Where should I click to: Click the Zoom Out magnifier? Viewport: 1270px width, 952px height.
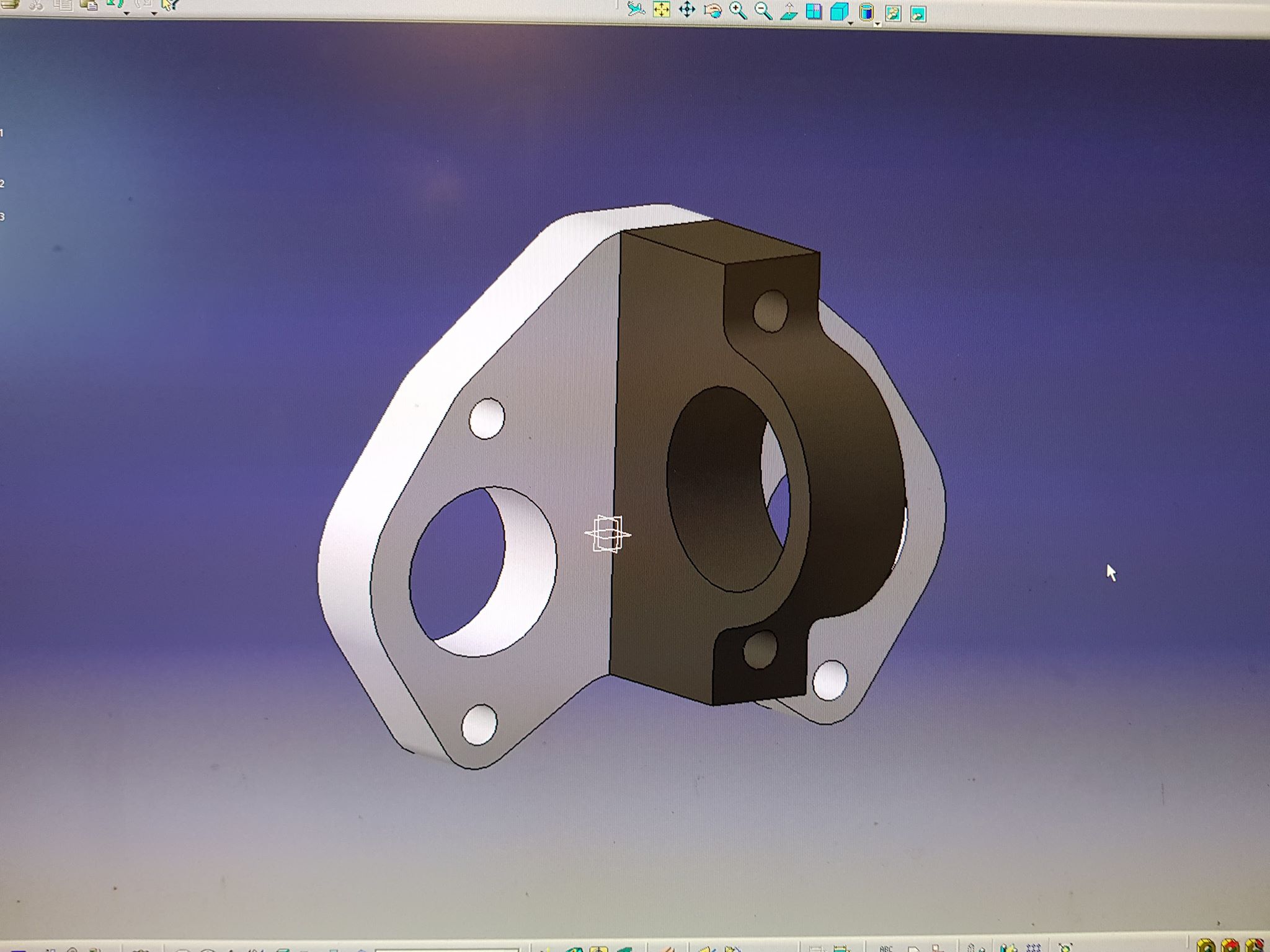pyautogui.click(x=763, y=11)
